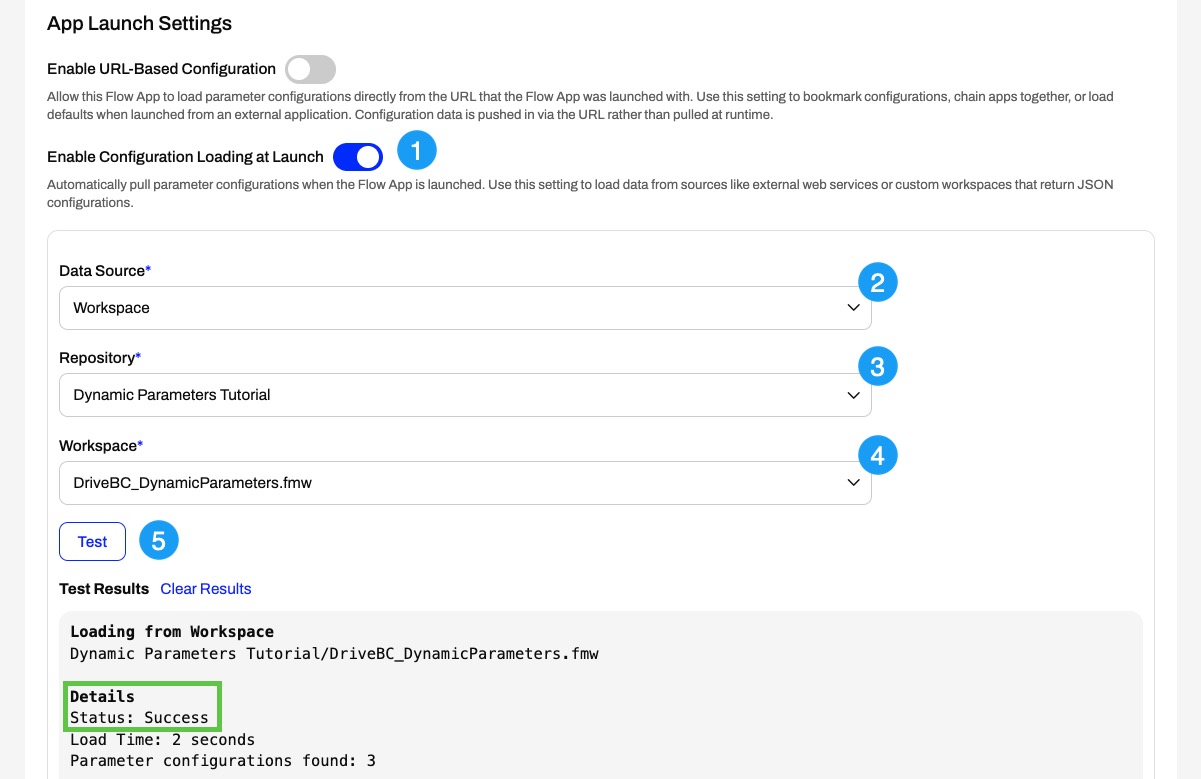
Task: Click the Clear Results link
Action: click(x=206, y=589)
